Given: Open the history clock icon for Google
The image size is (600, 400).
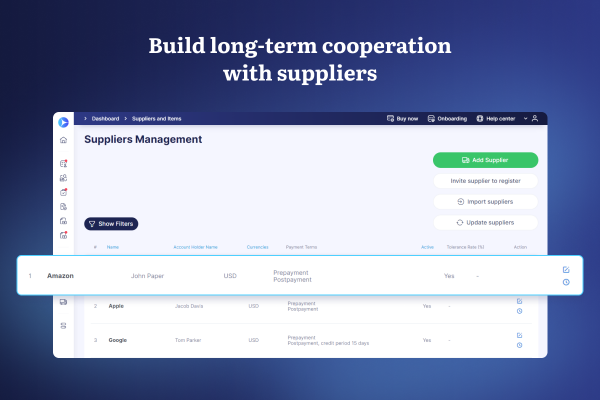Looking at the screenshot, I should coord(519,345).
